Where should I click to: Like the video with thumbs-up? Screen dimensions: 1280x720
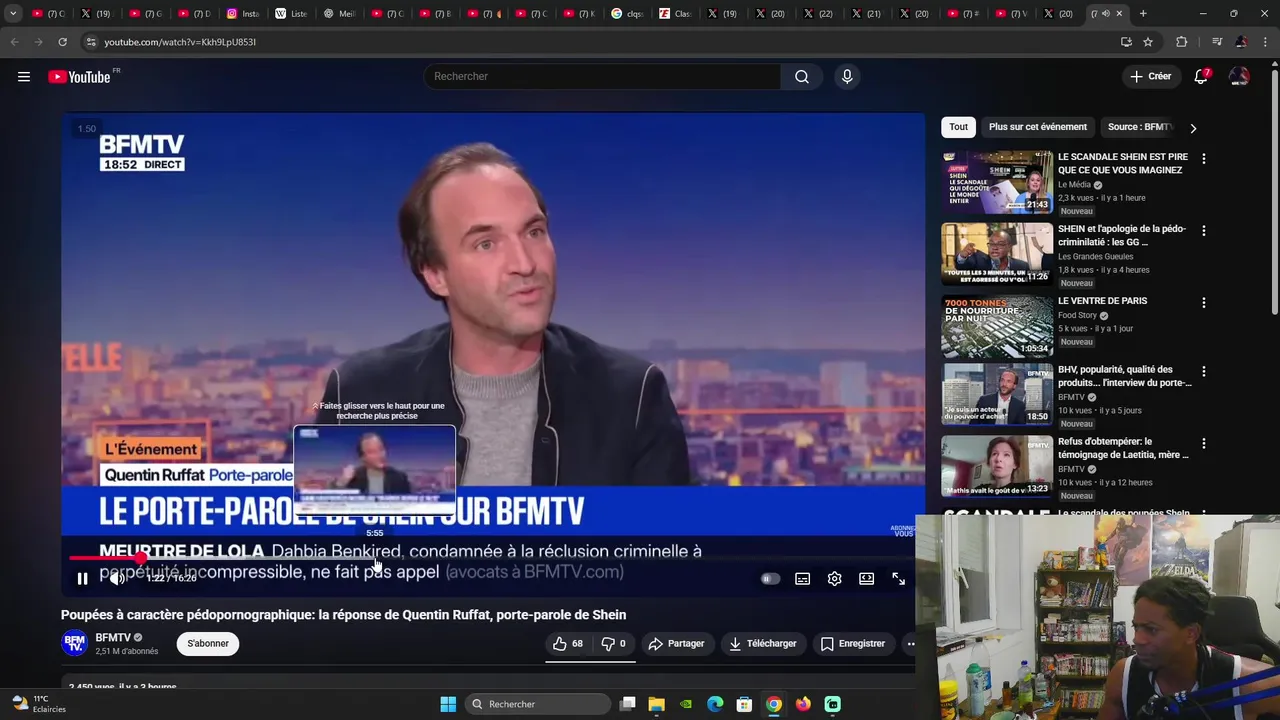coord(568,644)
